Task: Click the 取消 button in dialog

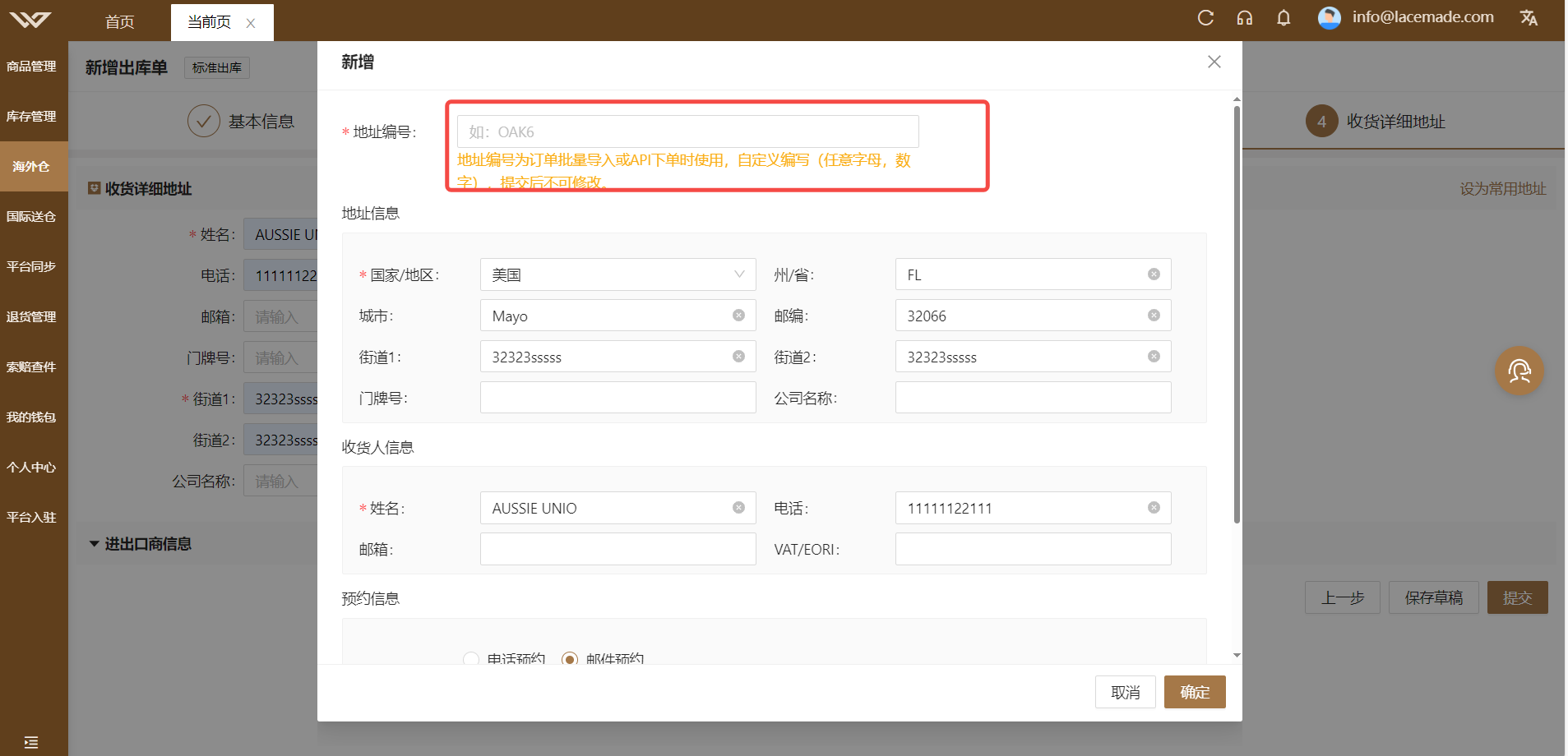Action: coord(1126,692)
